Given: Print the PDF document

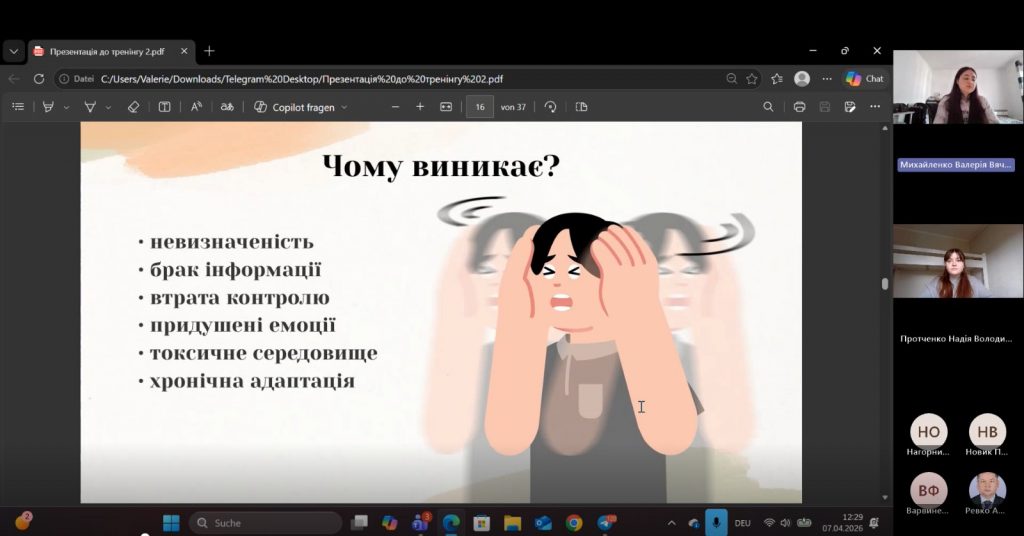Looking at the screenshot, I should [799, 107].
